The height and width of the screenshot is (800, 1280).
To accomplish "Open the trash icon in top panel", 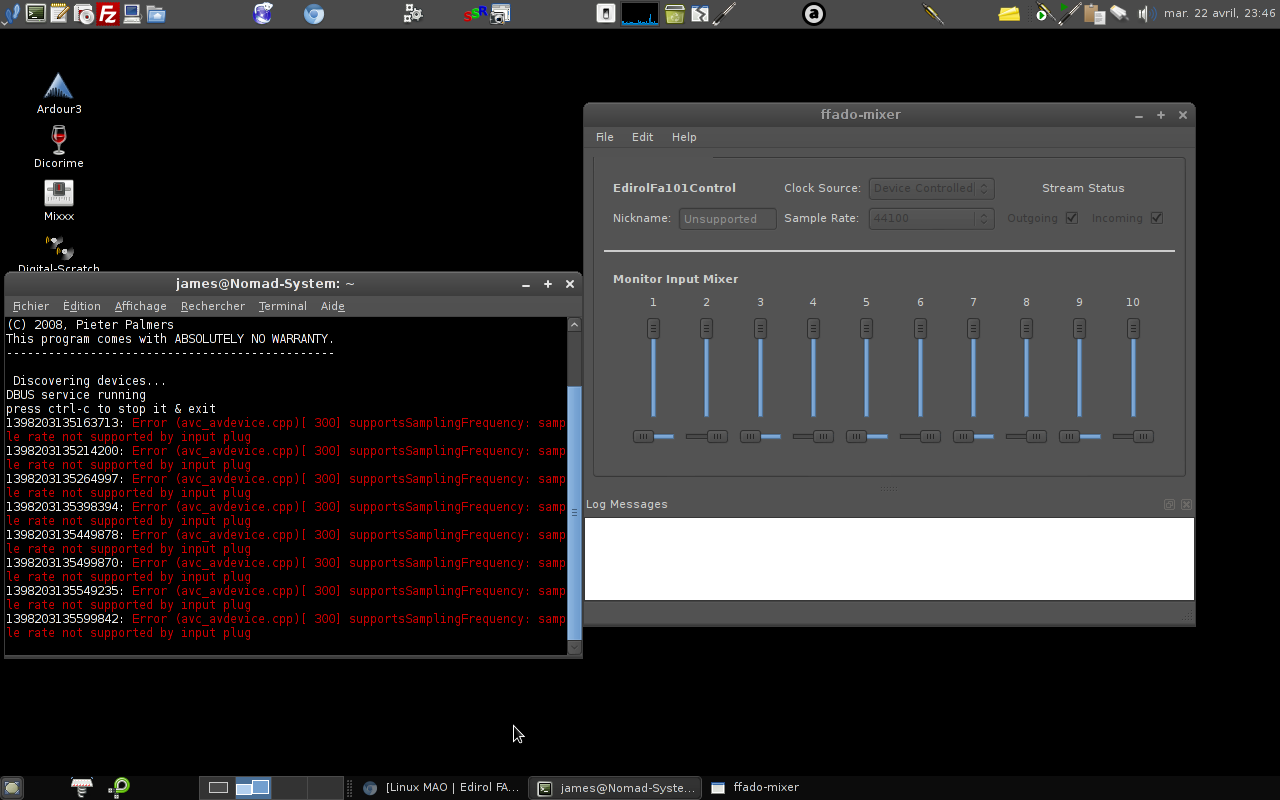I will [x=675, y=14].
